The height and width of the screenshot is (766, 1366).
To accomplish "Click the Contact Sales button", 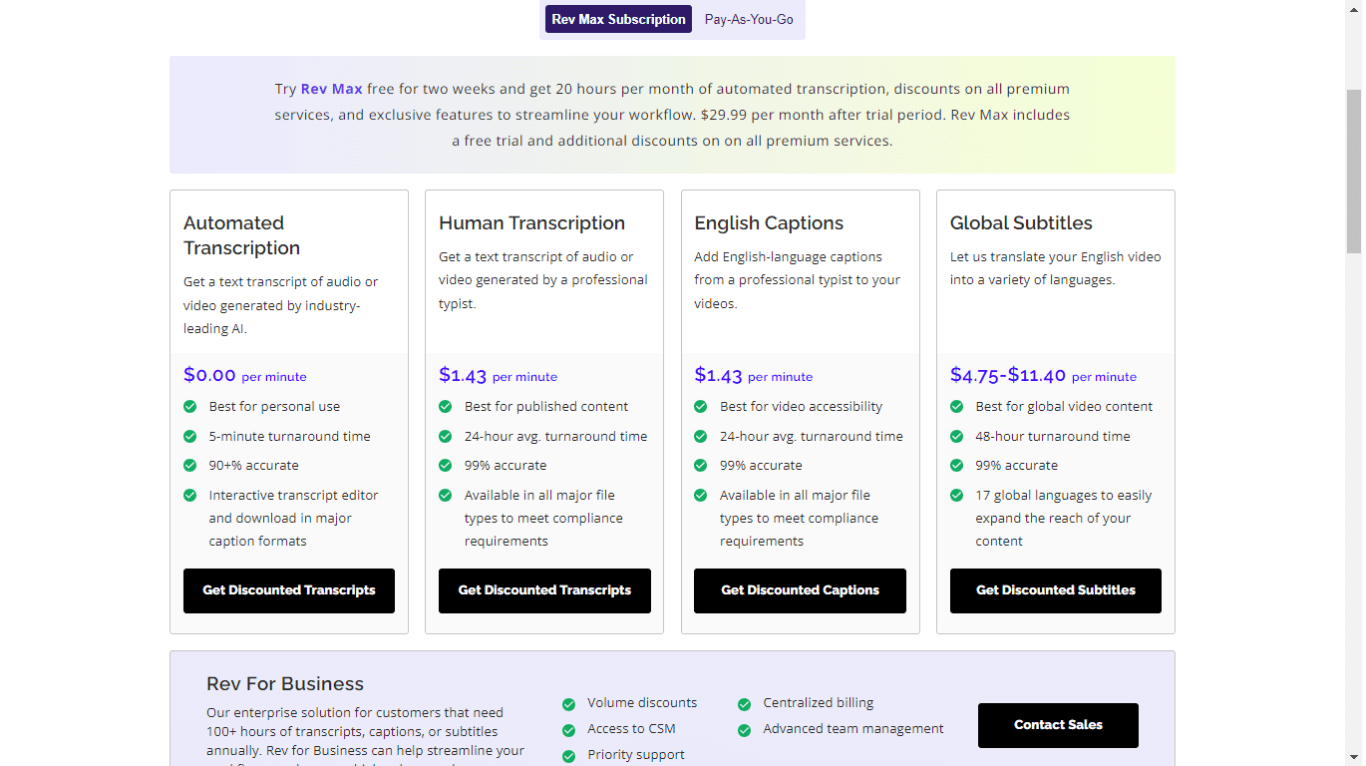I will click(x=1057, y=725).
